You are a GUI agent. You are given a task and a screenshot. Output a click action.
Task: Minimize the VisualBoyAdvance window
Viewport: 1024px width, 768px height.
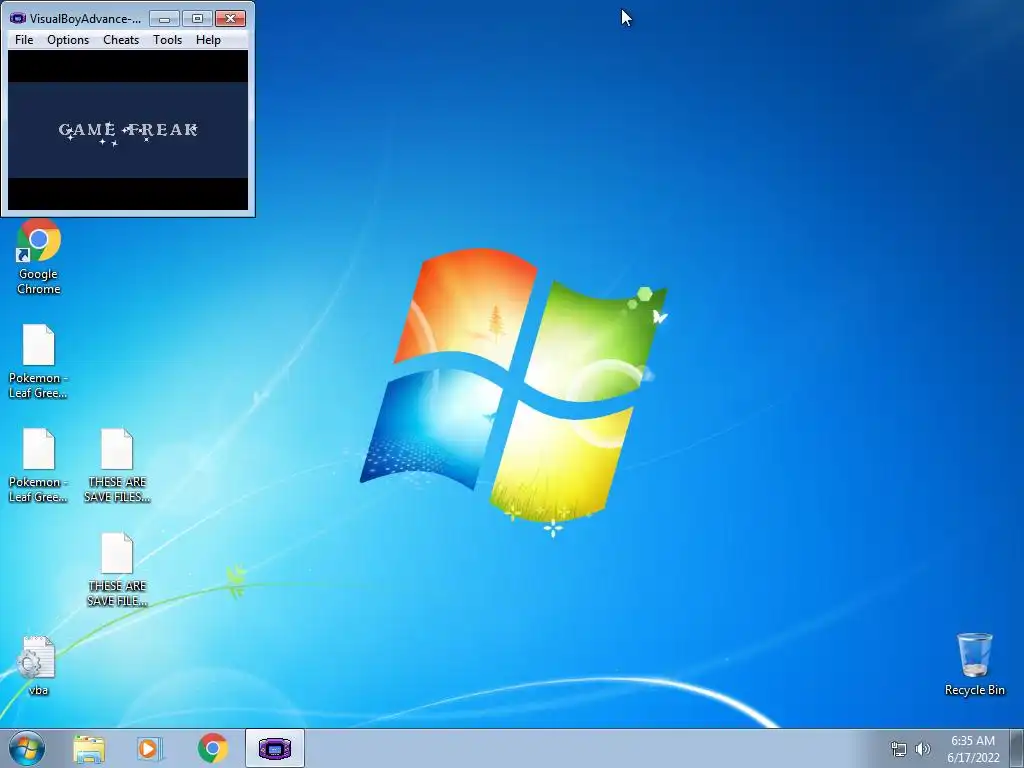point(165,19)
